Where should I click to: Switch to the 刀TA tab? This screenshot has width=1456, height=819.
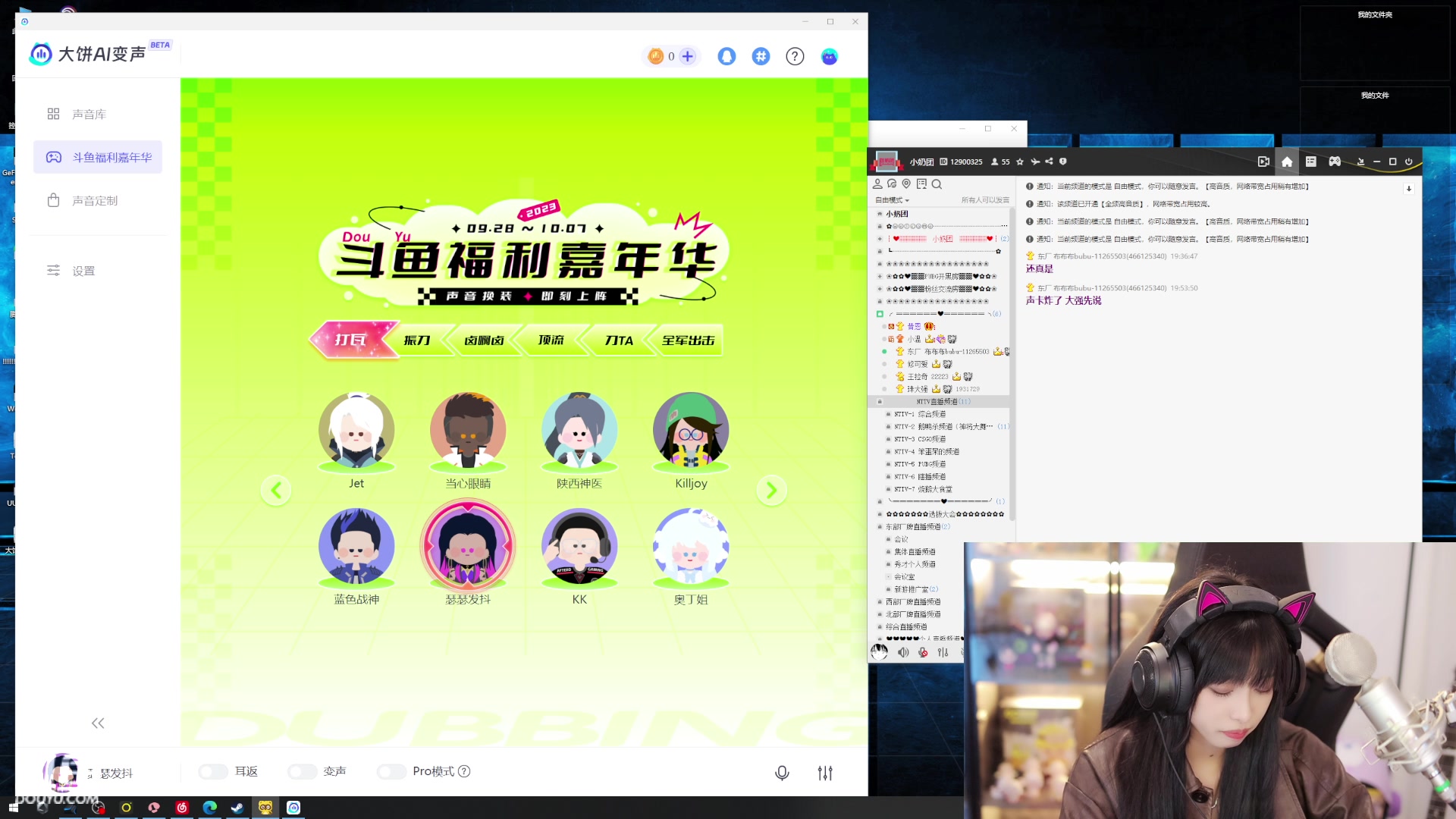pos(619,340)
